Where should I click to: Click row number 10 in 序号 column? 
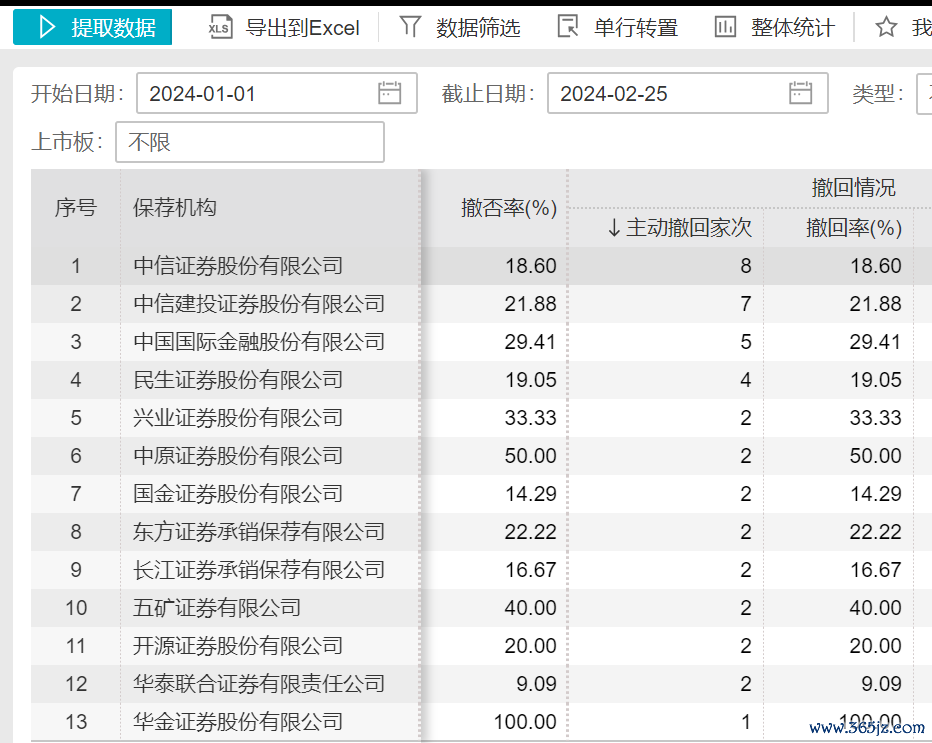(x=76, y=608)
